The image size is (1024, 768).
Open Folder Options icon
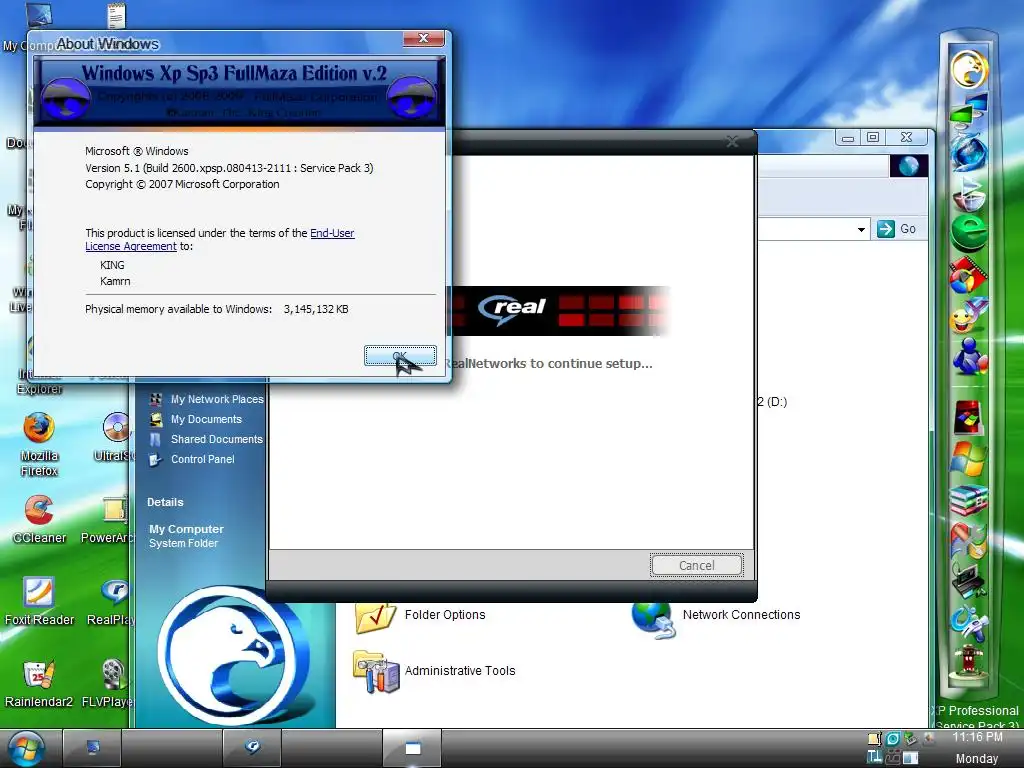(x=375, y=618)
